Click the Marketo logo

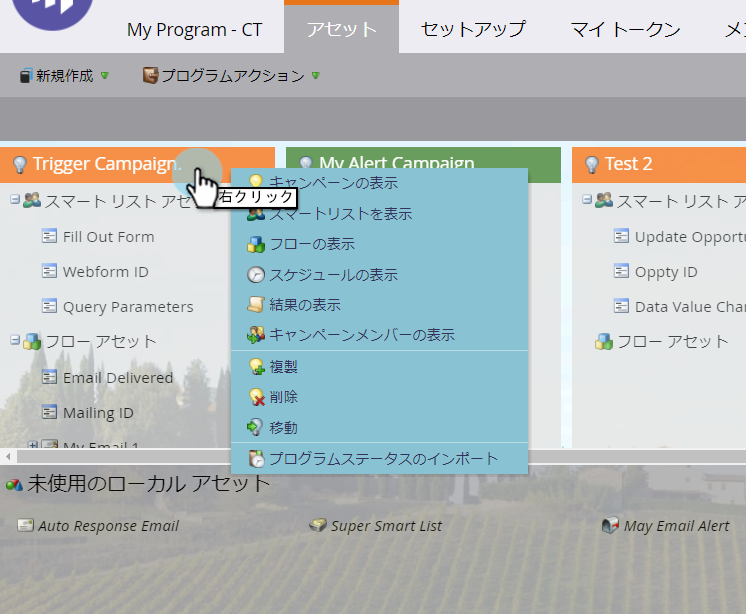point(52,12)
